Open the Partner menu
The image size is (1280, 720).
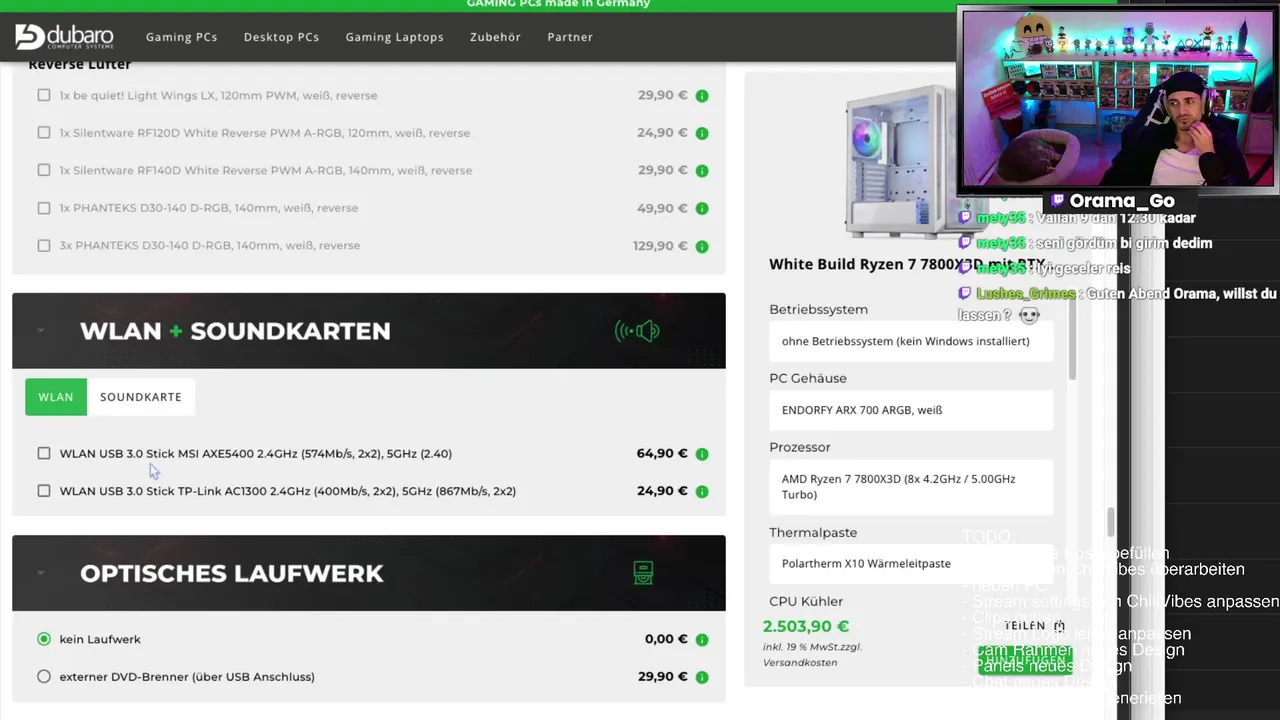pos(570,37)
